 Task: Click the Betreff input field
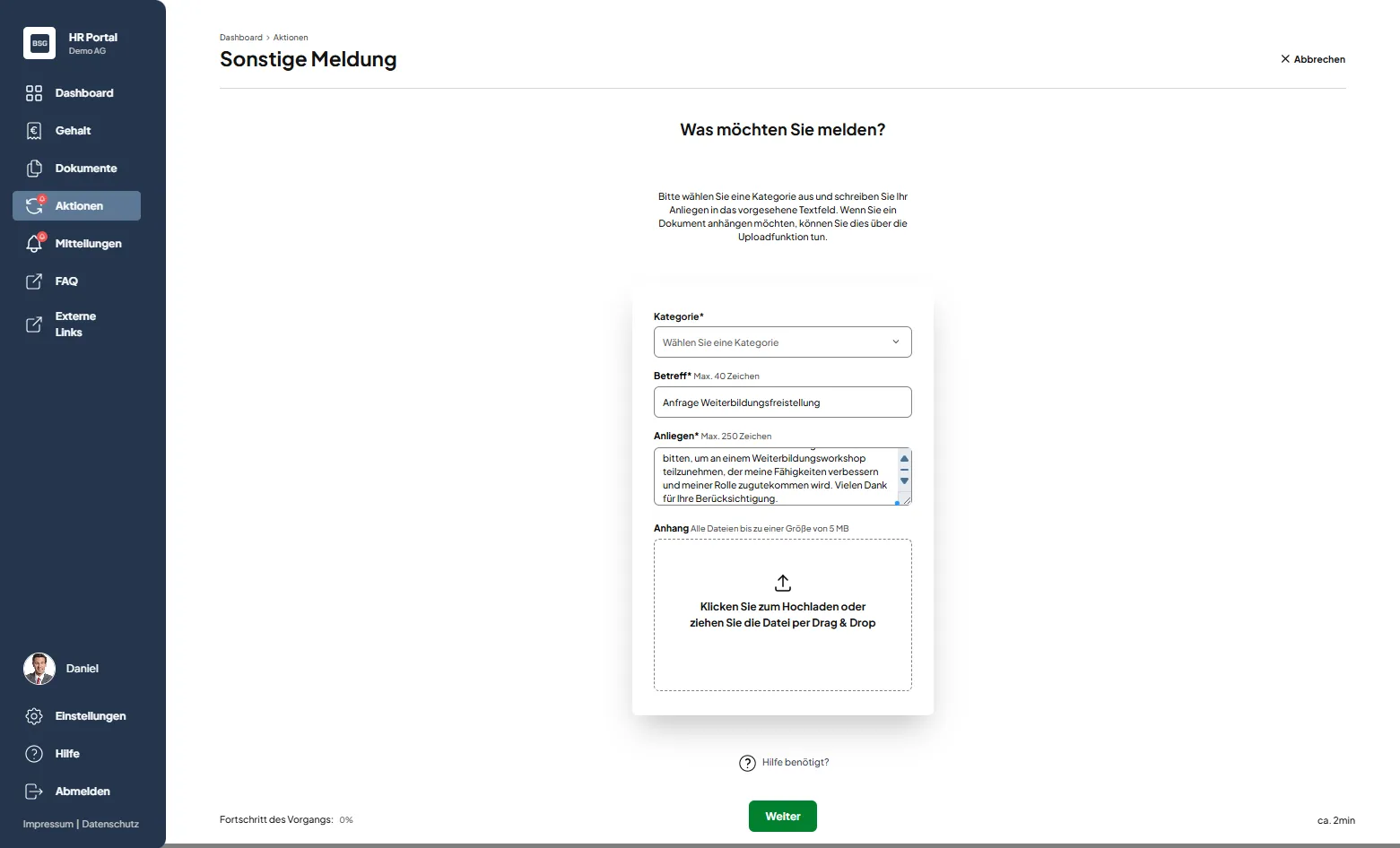pyautogui.click(x=781, y=402)
